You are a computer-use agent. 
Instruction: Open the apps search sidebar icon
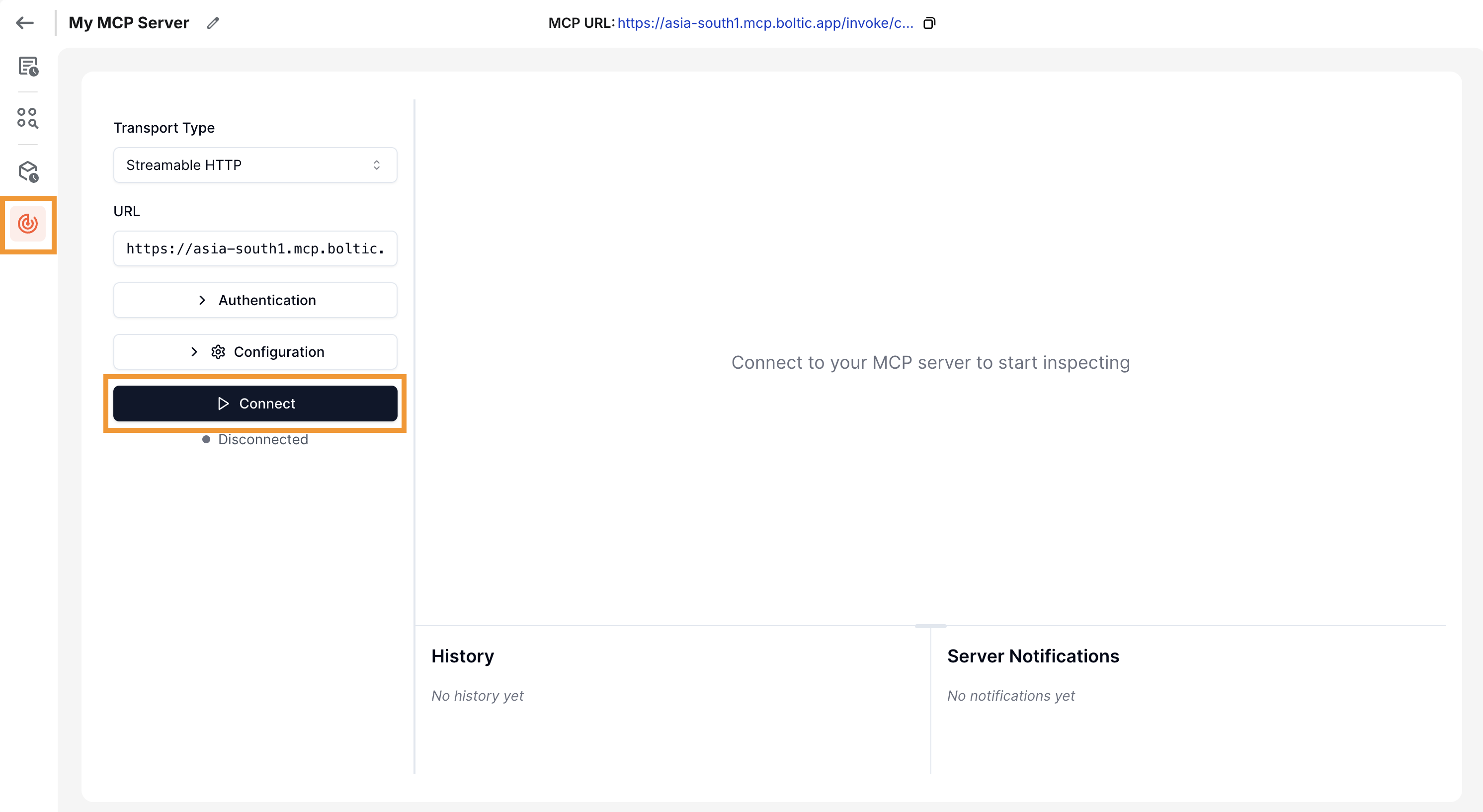point(28,118)
